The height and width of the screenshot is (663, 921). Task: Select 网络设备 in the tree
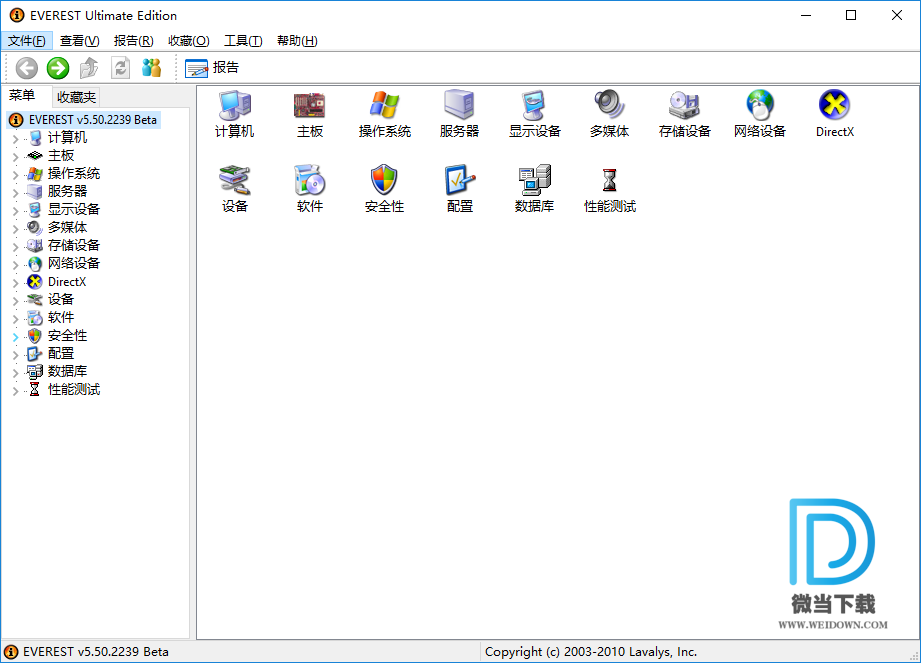(x=73, y=263)
